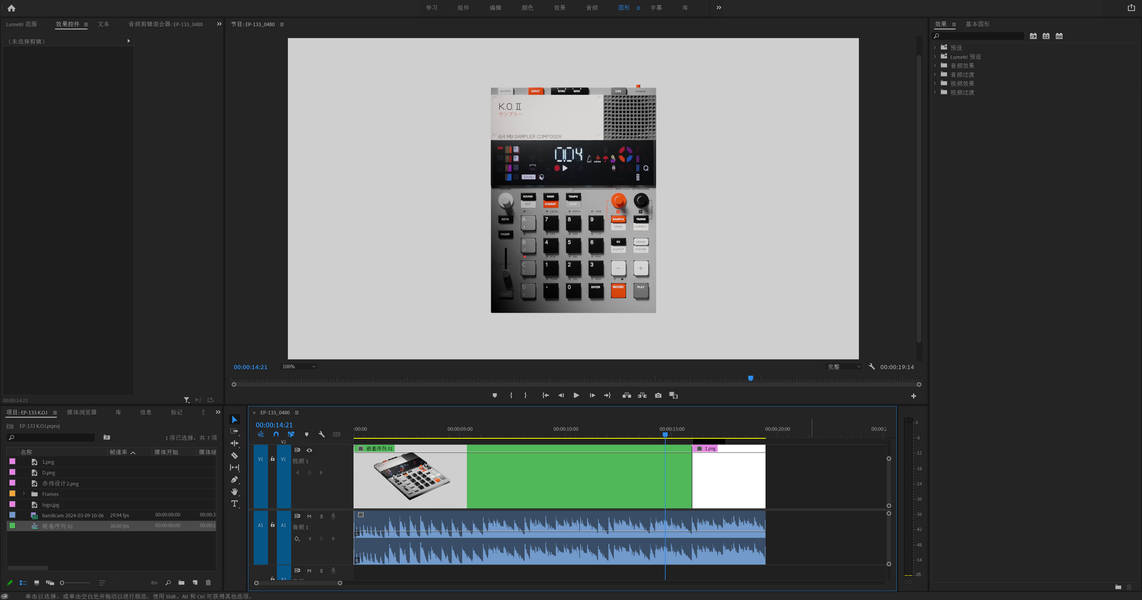The height and width of the screenshot is (600, 1142).
Task: Select the Hand tool
Action: [x=235, y=492]
